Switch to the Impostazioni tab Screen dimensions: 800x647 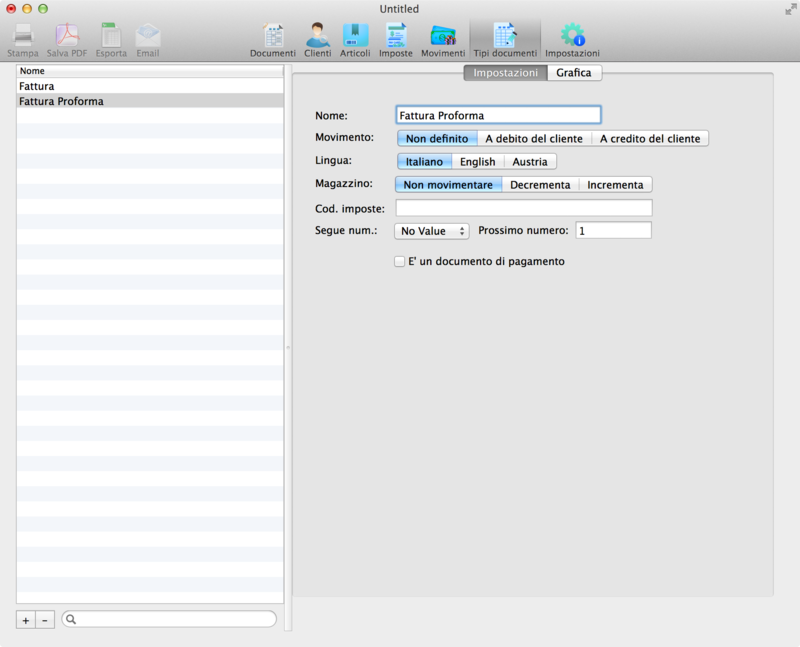click(505, 73)
